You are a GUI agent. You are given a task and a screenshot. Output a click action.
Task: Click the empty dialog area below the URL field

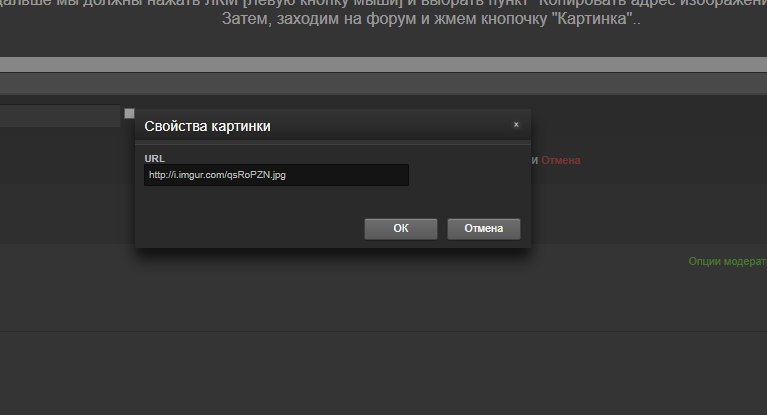333,202
